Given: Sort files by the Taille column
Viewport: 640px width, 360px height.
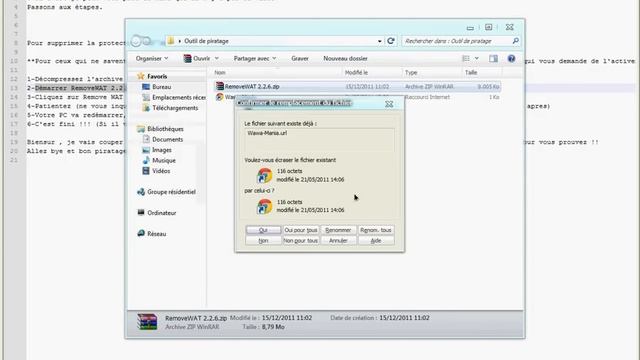Looking at the screenshot, I should (x=471, y=72).
